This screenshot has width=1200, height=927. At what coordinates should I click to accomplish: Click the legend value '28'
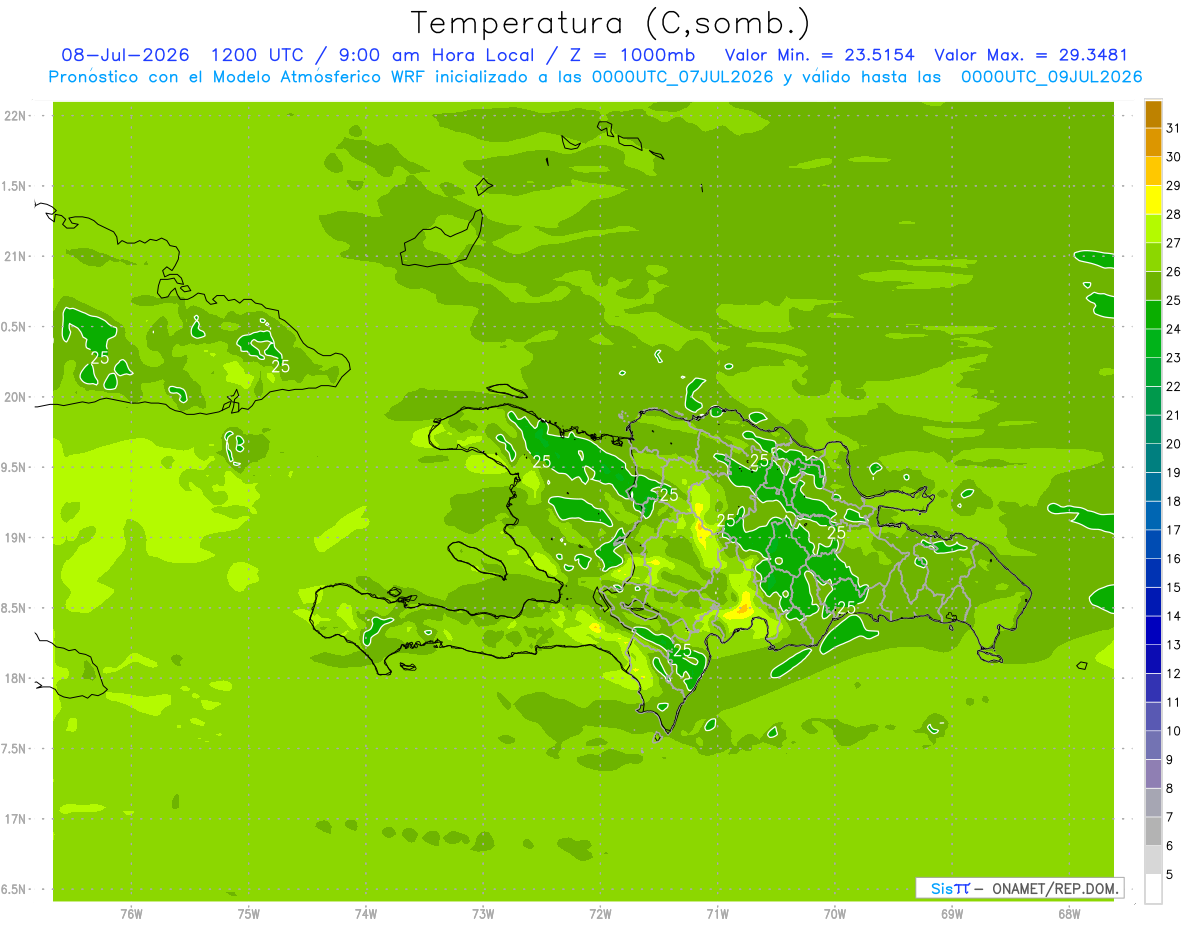click(x=1174, y=214)
